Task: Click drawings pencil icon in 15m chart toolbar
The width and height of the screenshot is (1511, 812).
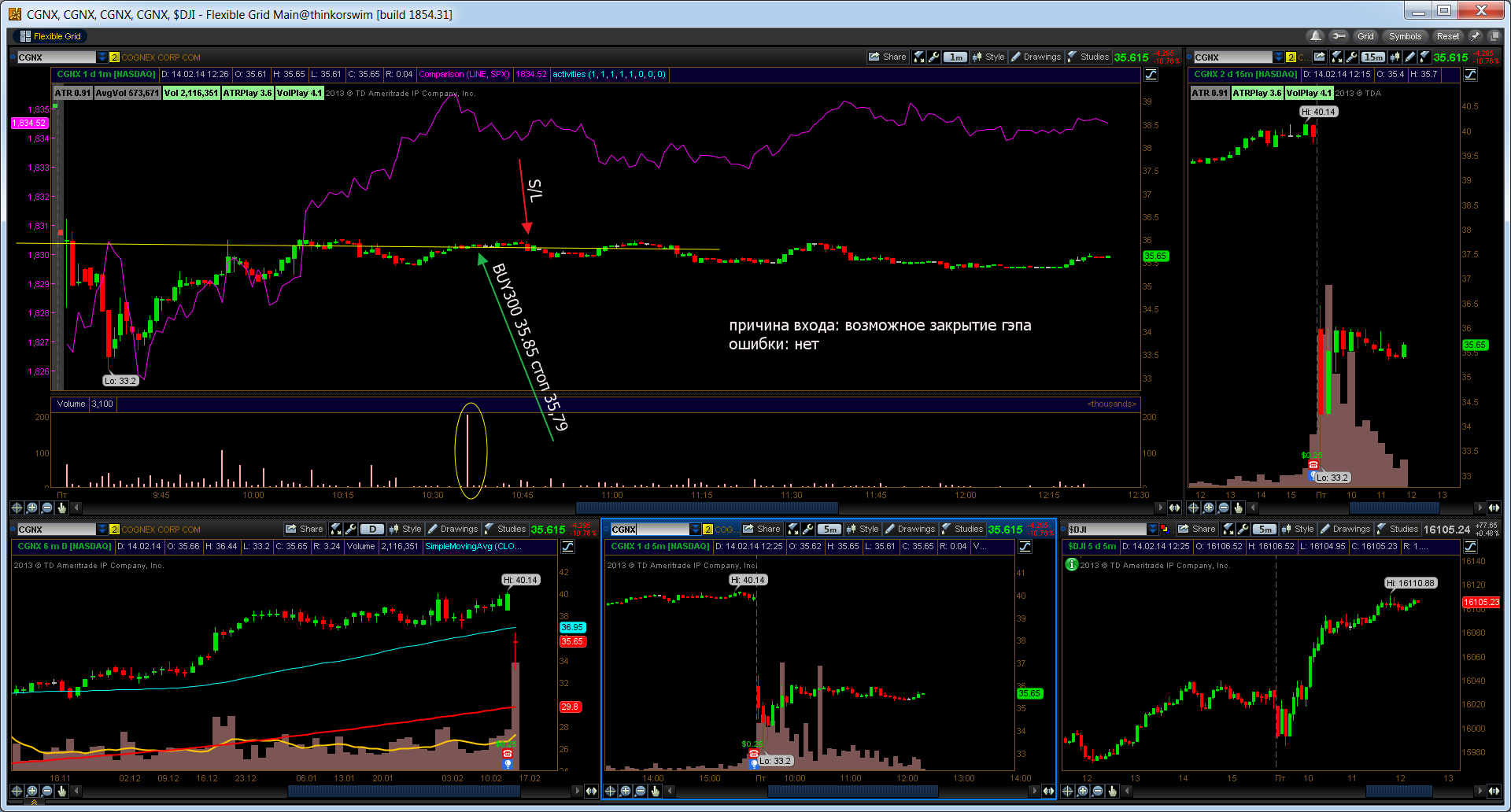Action: click(x=1410, y=57)
